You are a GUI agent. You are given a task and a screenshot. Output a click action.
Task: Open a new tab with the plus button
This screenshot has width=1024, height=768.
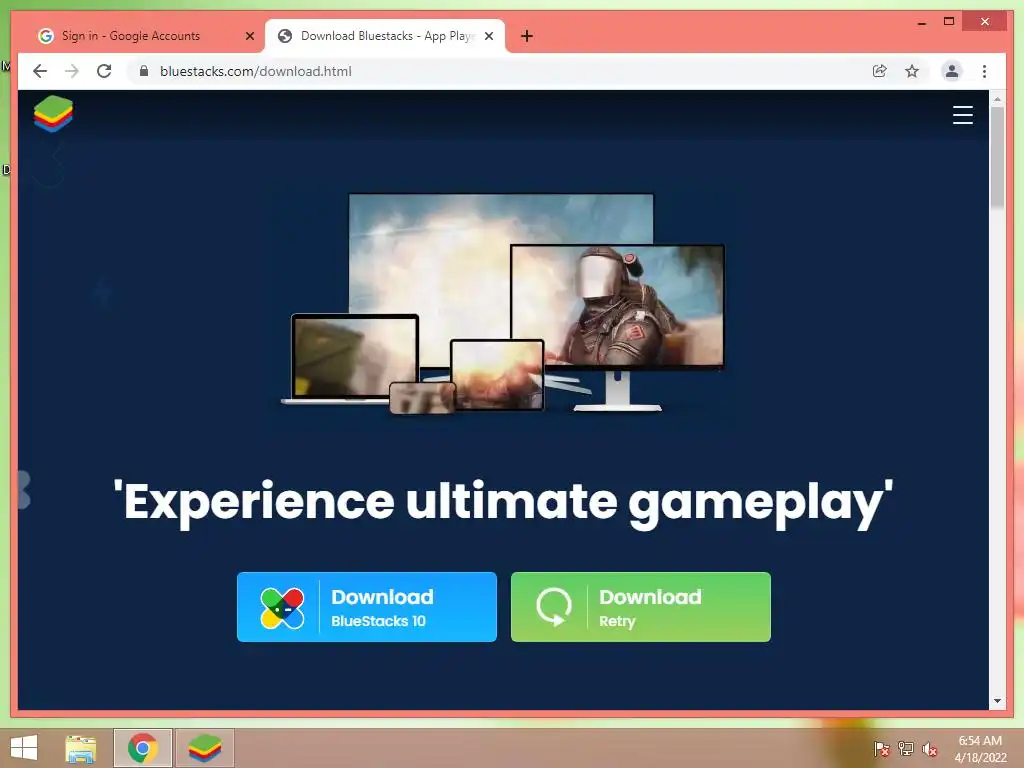pos(526,36)
